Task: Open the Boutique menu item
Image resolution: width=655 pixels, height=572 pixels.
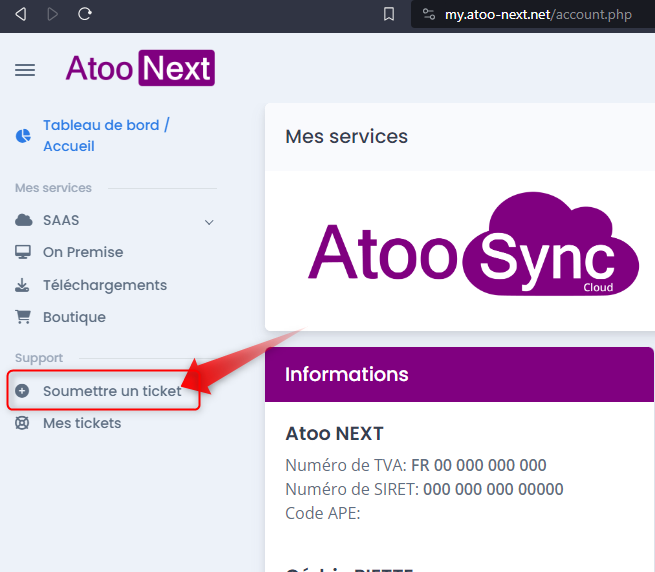Action: point(74,317)
